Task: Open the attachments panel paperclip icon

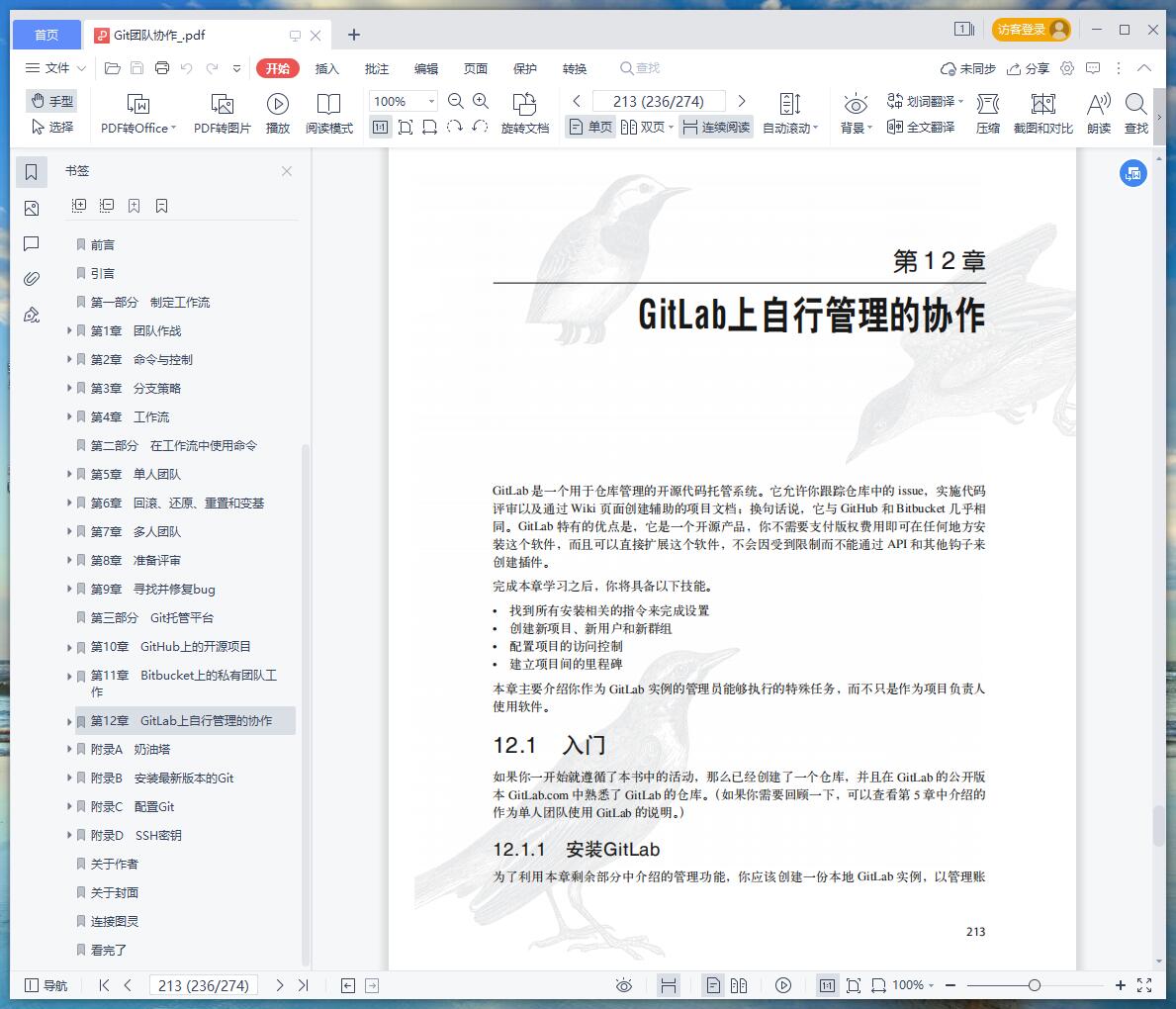Action: [x=32, y=279]
